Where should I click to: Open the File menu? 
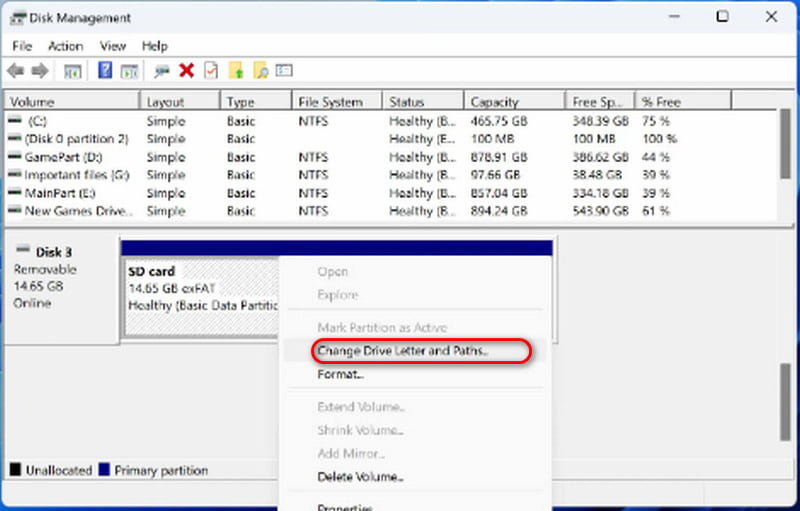click(22, 46)
